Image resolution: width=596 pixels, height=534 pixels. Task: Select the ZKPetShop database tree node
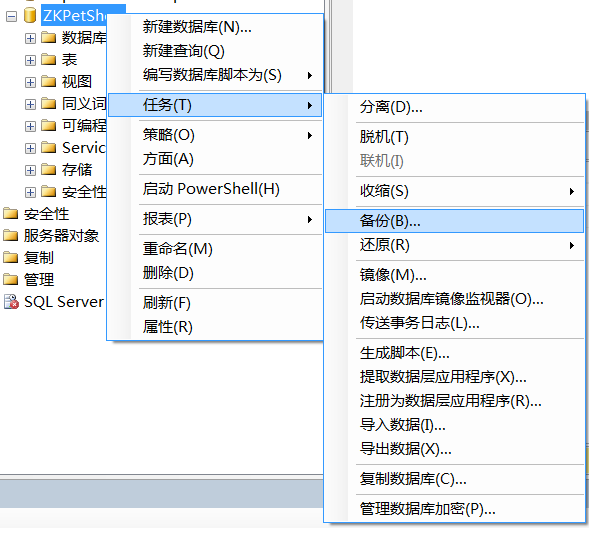[74, 16]
